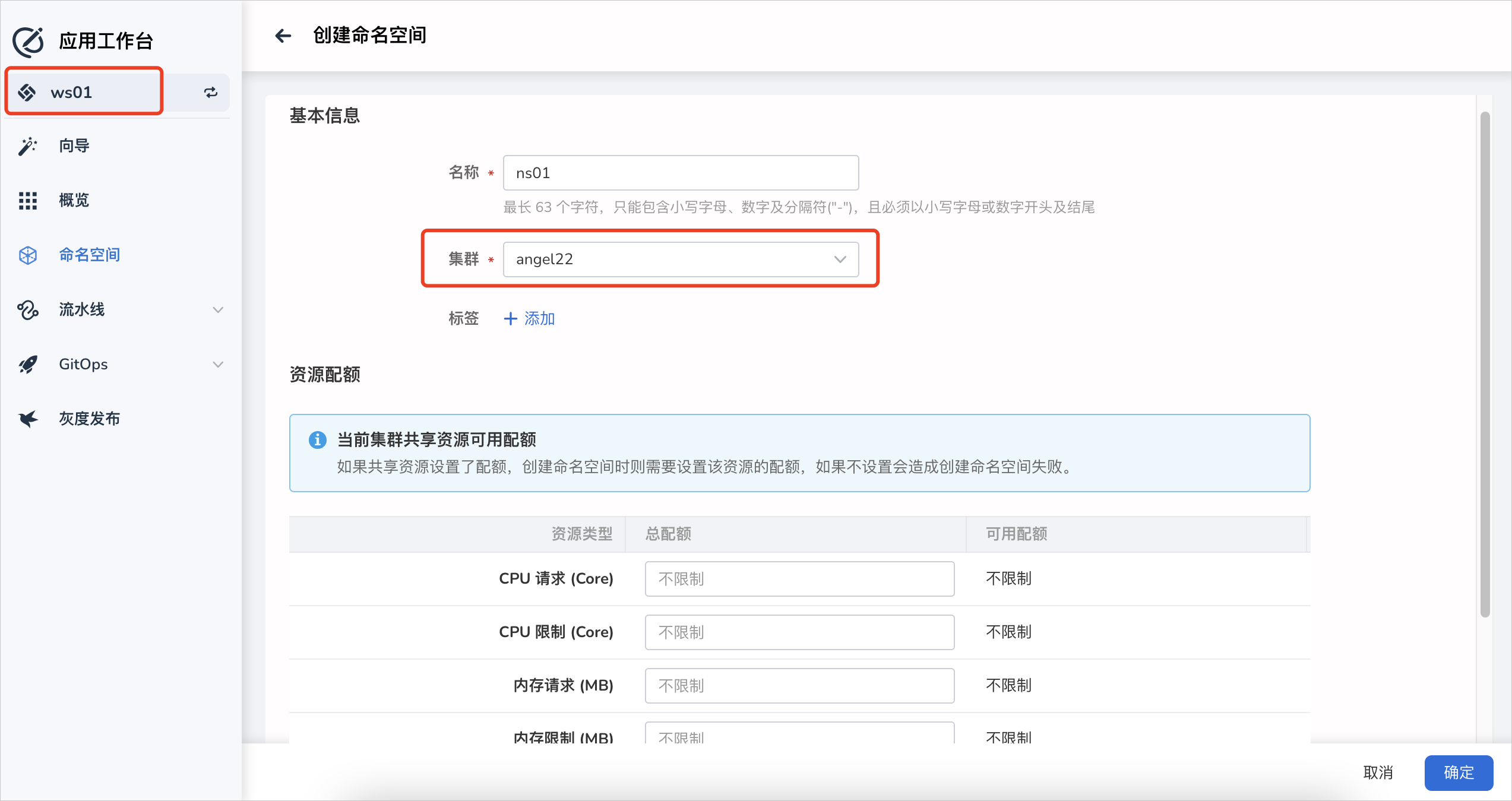Click the 流水线 pipeline icon
Image resolution: width=1512 pixels, height=801 pixels.
tap(28, 309)
